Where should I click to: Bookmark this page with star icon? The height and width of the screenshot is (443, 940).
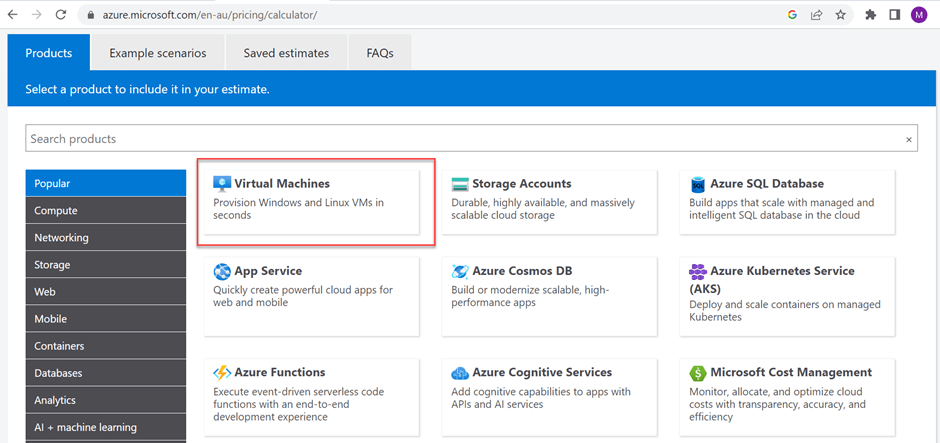(841, 15)
